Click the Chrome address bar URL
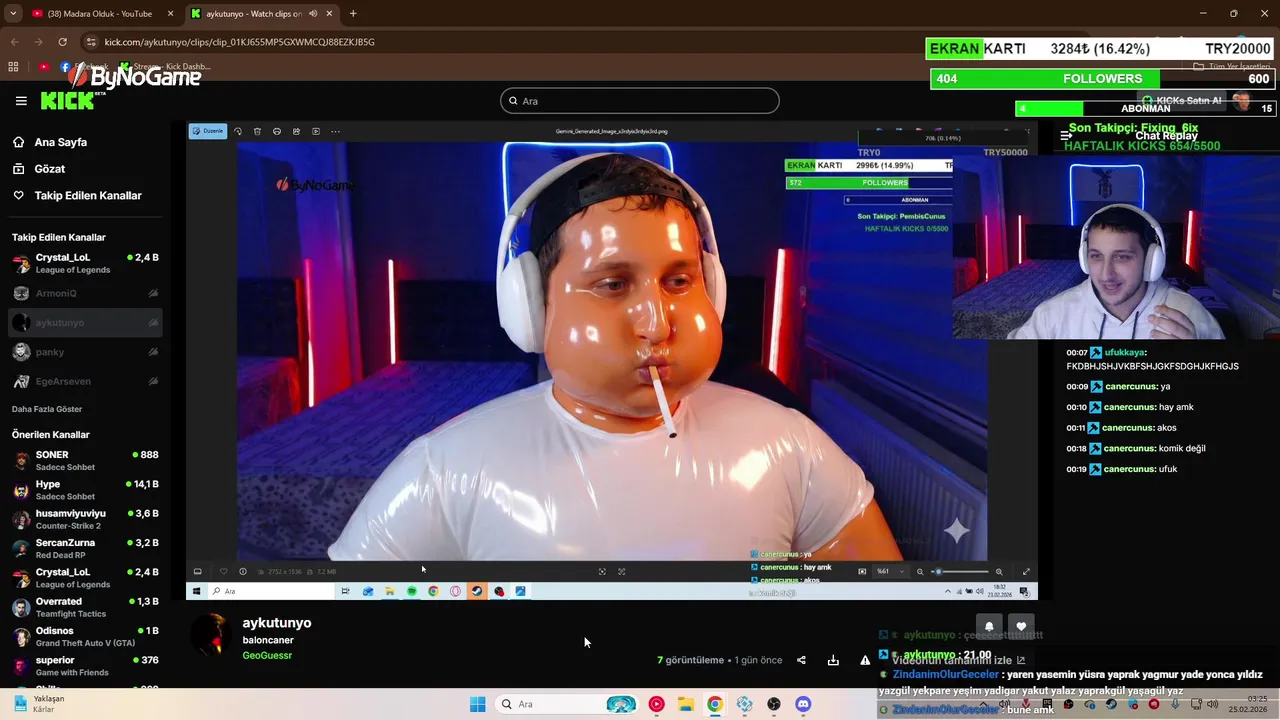 240,42
